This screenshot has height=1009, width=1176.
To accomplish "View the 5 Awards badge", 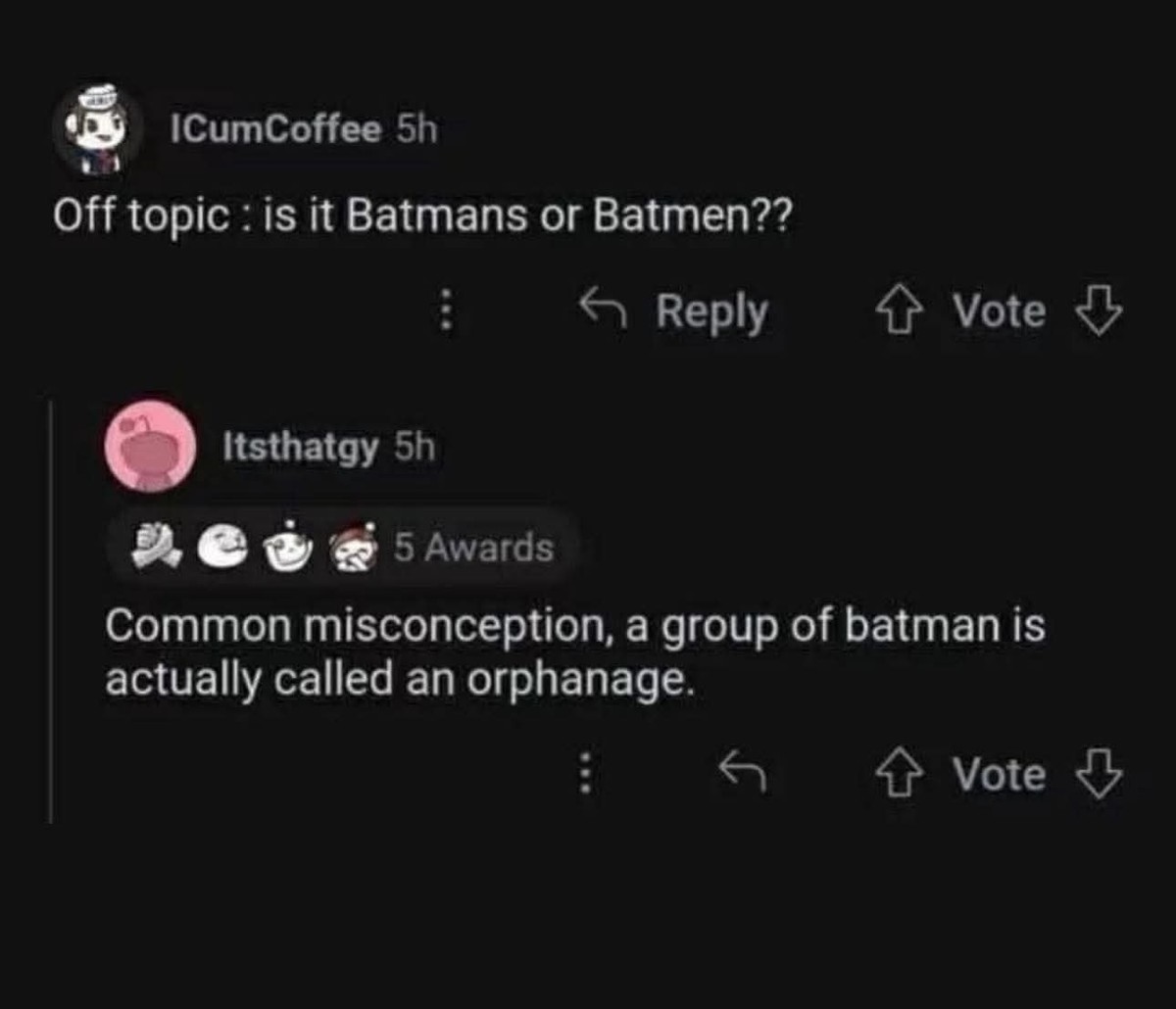I will point(473,548).
